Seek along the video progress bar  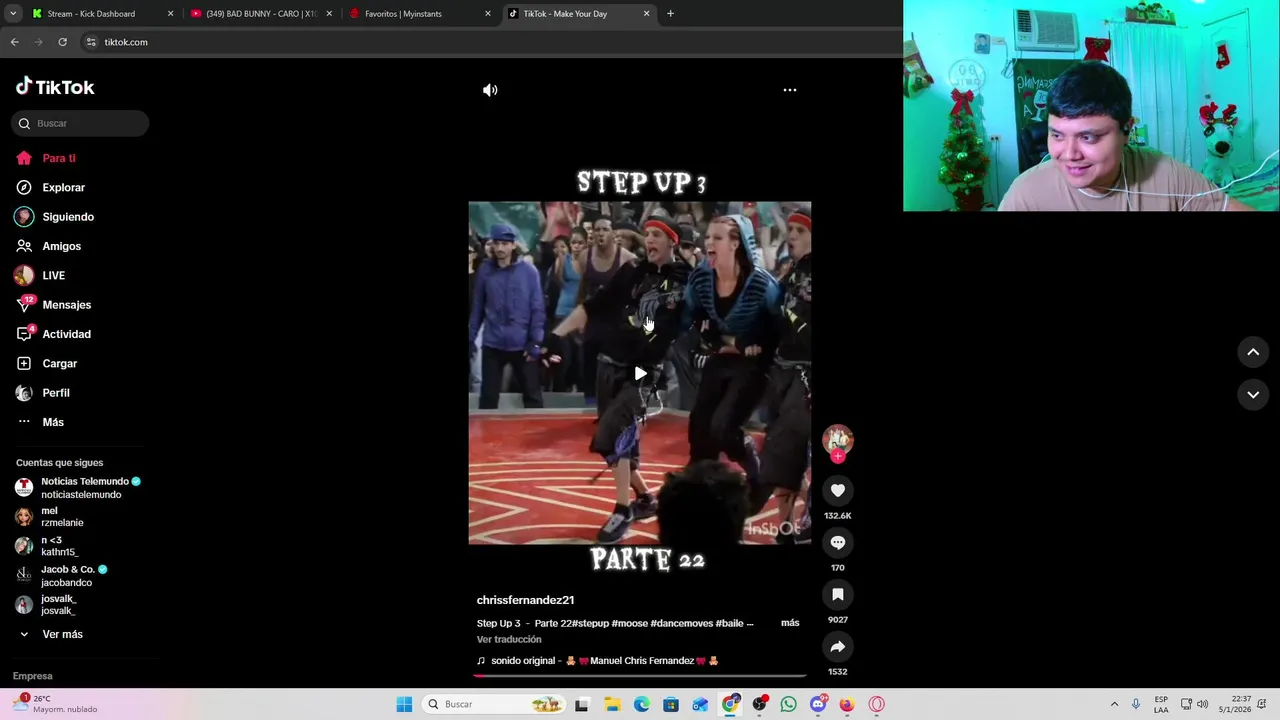coord(640,676)
